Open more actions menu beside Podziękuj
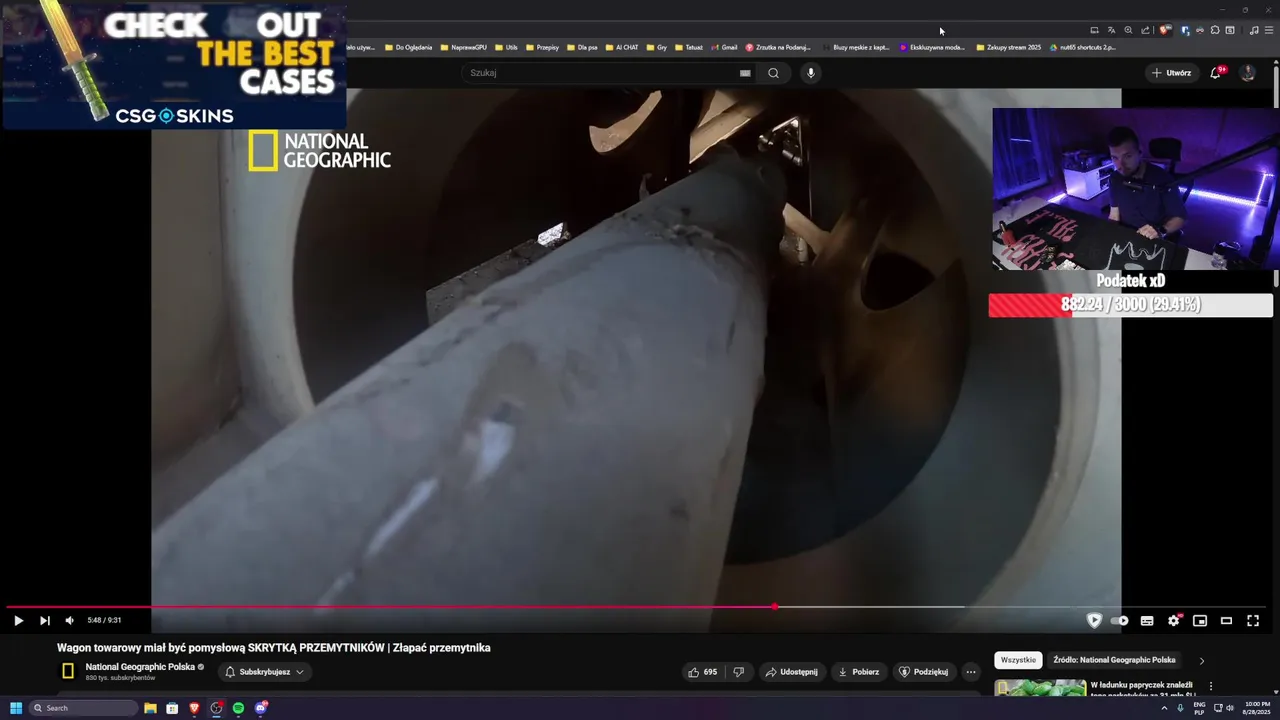The height and width of the screenshot is (720, 1280). (971, 672)
